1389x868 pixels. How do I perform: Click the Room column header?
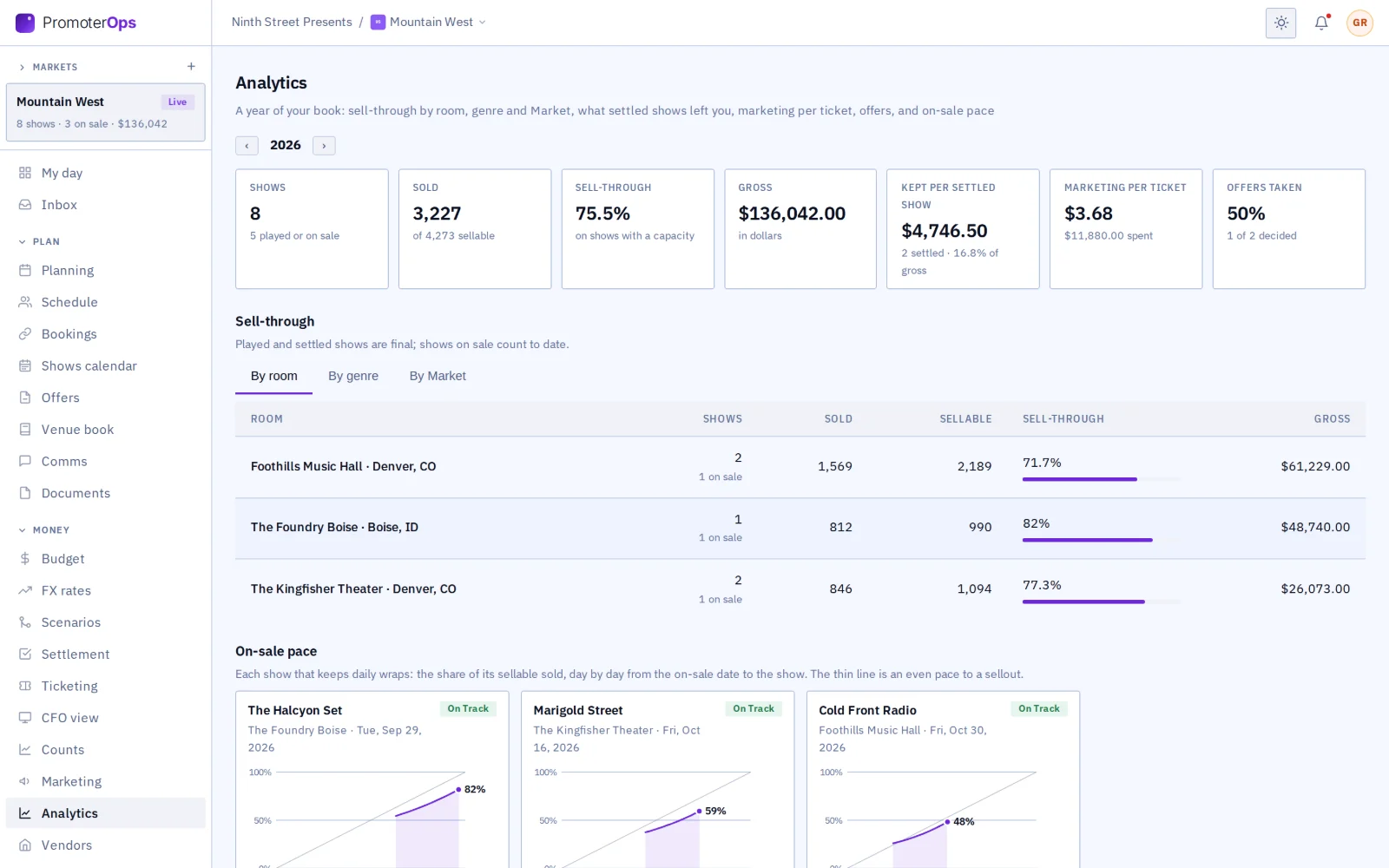tap(267, 419)
